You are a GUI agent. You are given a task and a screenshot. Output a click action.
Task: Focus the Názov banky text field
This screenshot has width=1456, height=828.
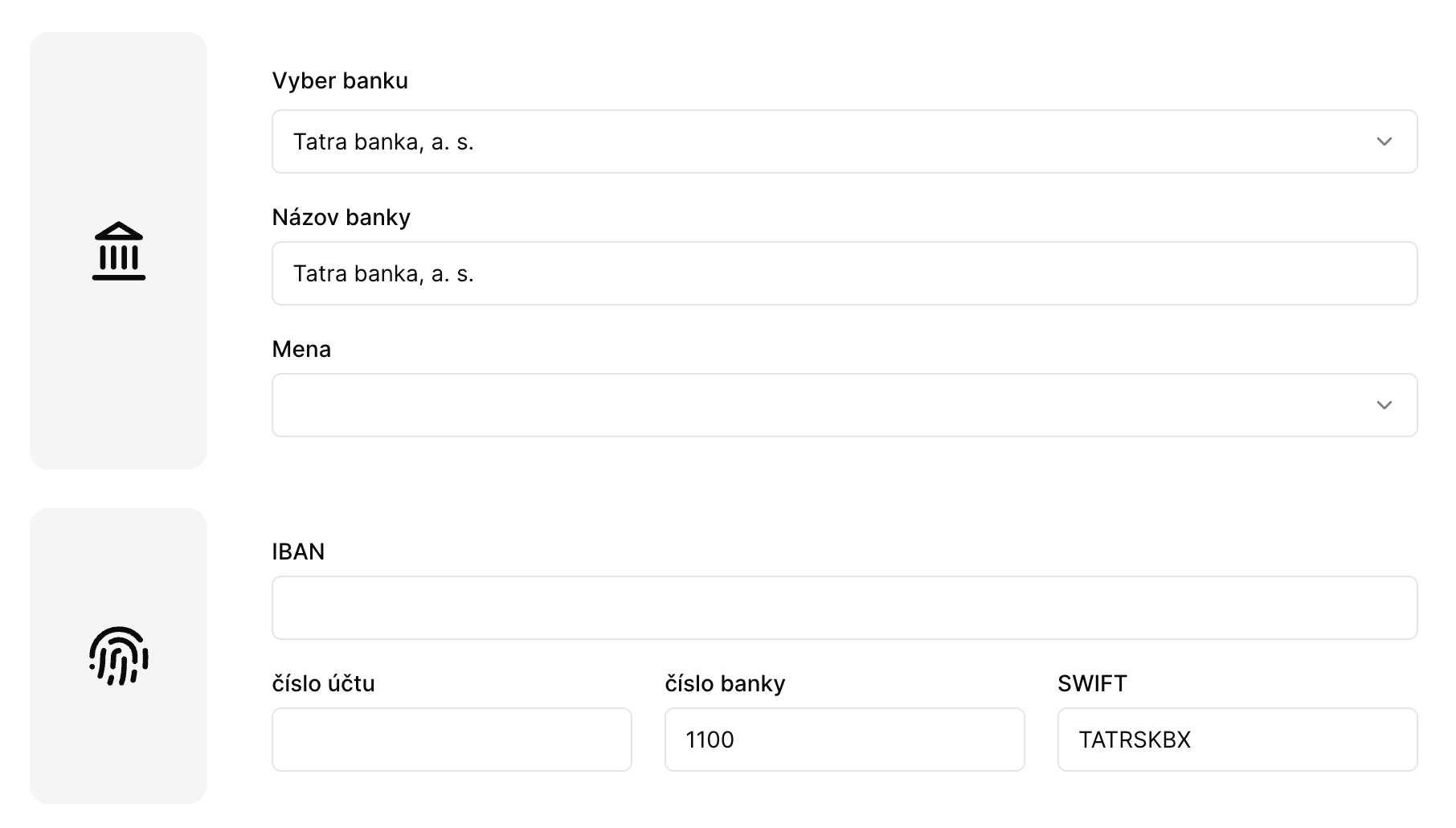pyautogui.click(x=844, y=273)
